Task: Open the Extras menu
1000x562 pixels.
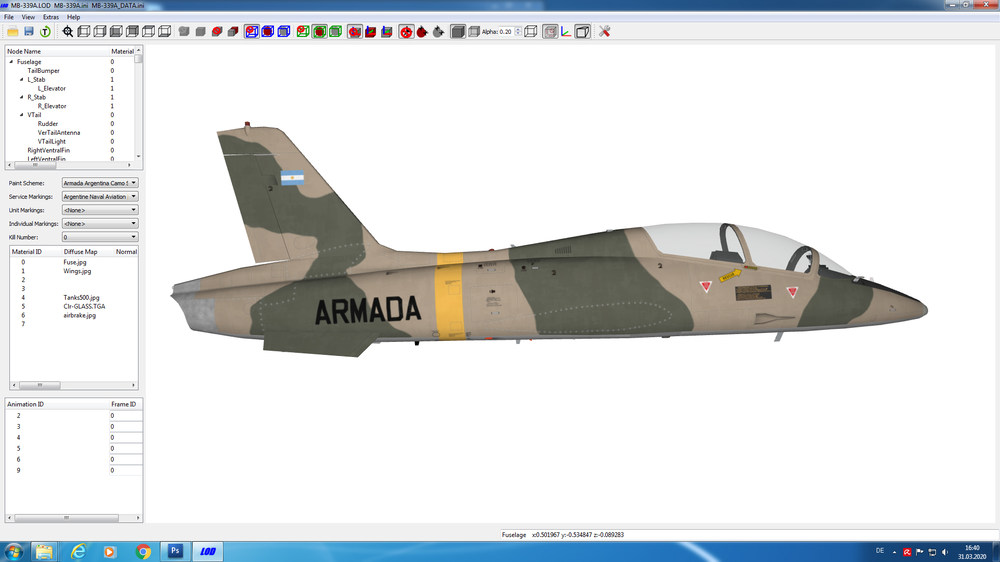Action: 50,17
